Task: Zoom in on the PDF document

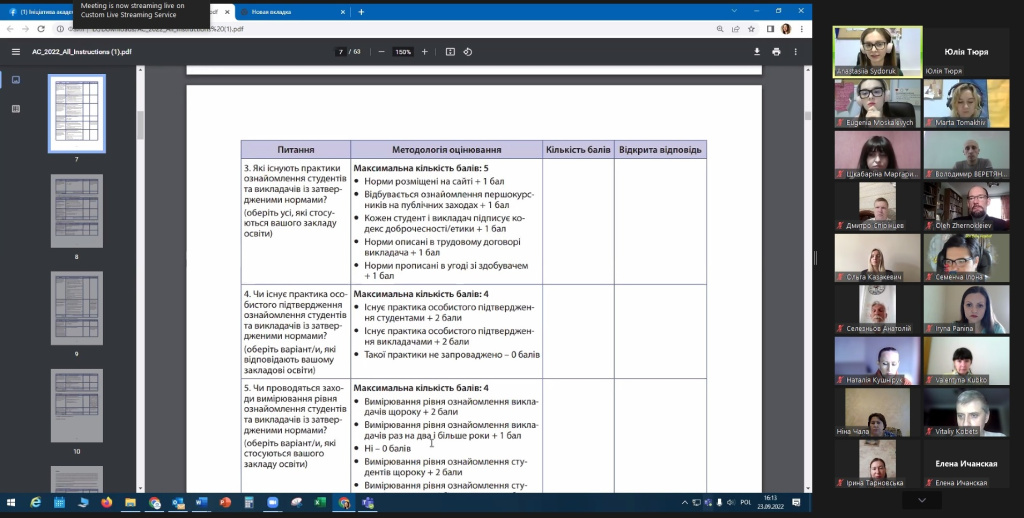Action: tap(424, 52)
